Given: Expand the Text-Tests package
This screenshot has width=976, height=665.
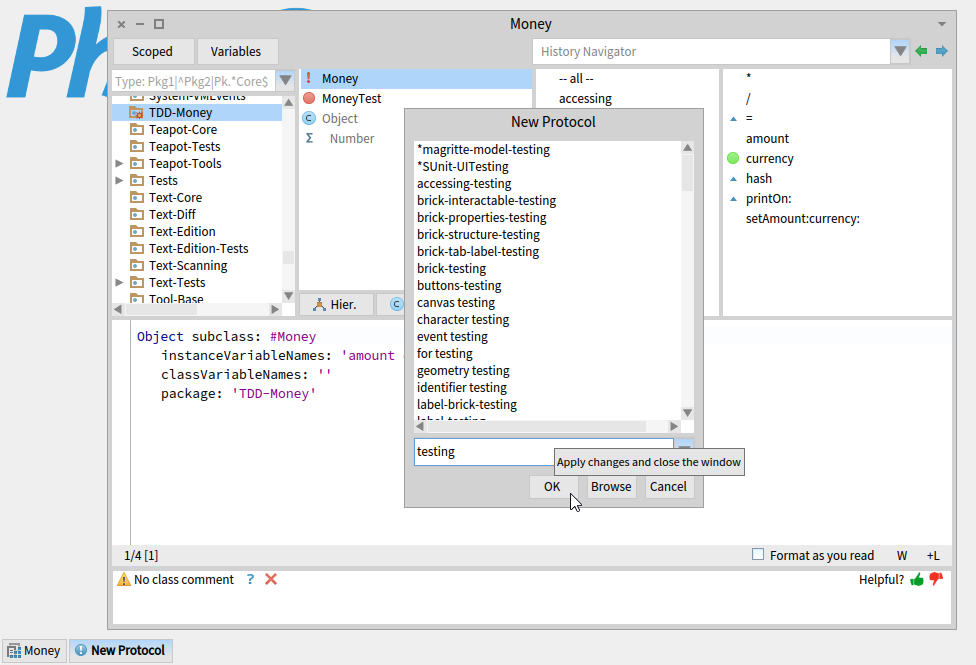Looking at the screenshot, I should (120, 283).
